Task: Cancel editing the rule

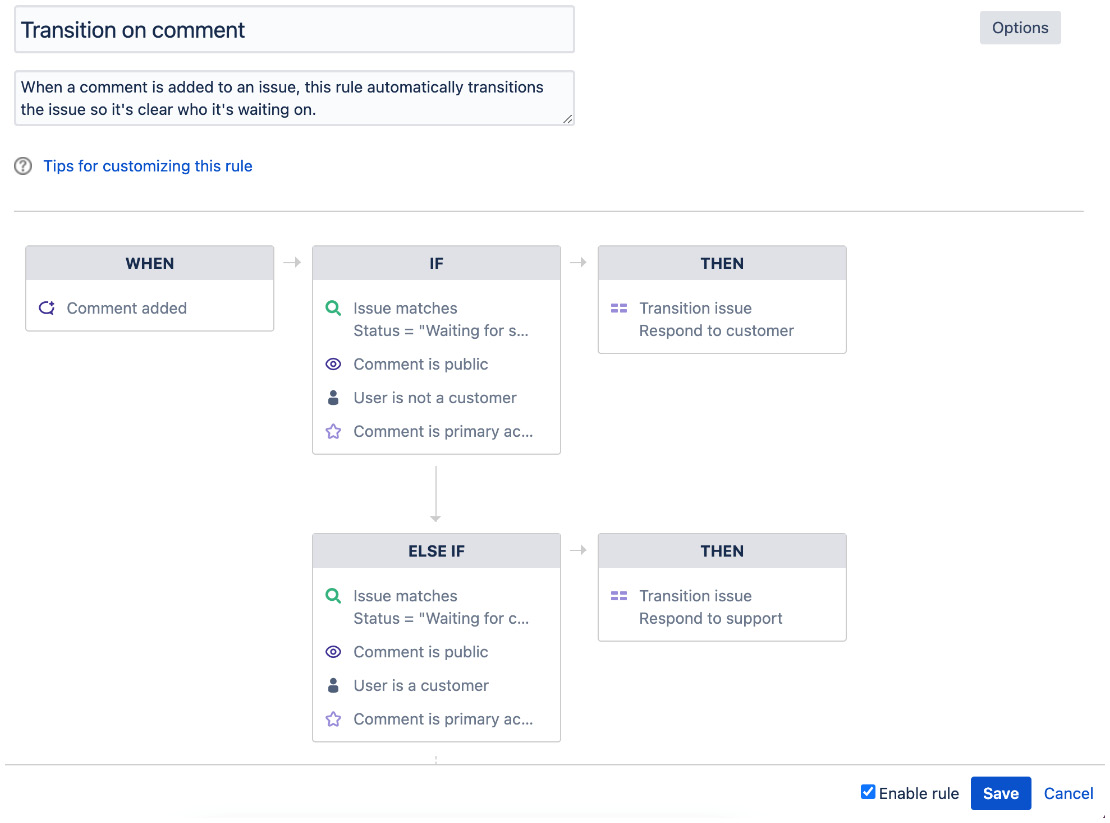Action: pyautogui.click(x=1068, y=793)
